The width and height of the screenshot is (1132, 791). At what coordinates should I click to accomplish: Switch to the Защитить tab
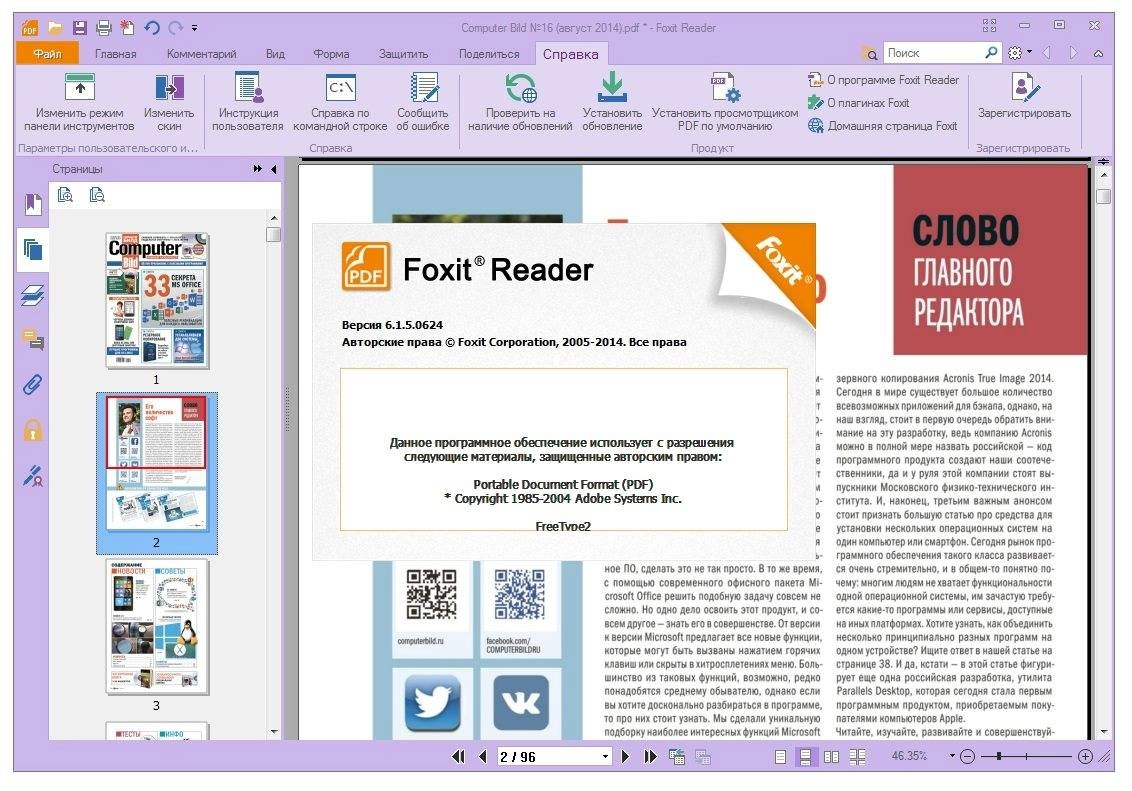pyautogui.click(x=404, y=53)
